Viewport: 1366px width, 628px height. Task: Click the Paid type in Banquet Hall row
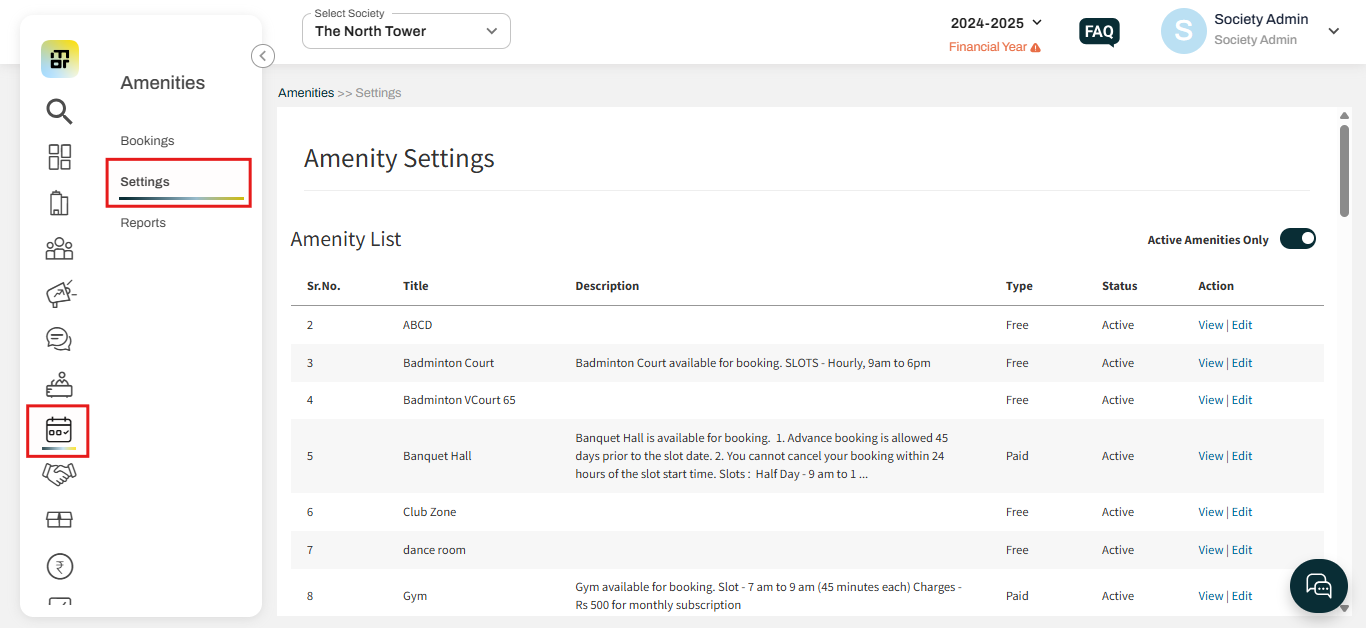point(1017,456)
